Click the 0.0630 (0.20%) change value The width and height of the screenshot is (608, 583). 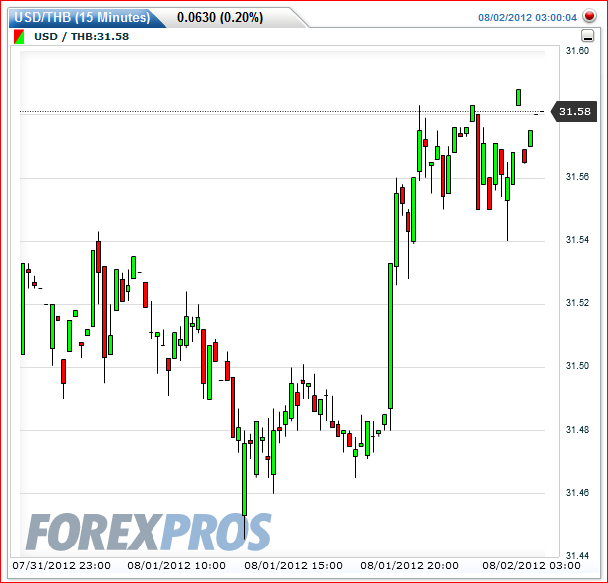tap(220, 17)
